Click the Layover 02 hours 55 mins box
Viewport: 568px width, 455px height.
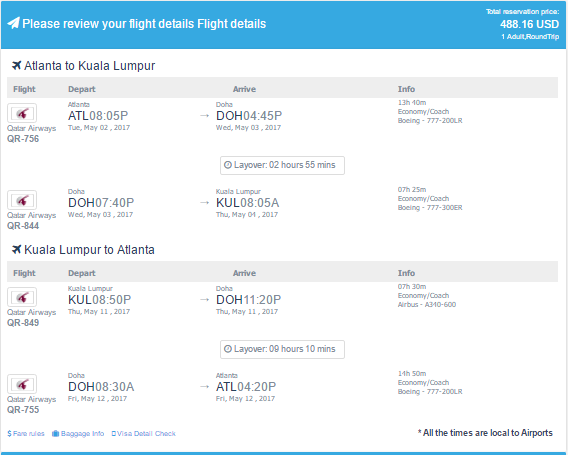click(x=282, y=165)
